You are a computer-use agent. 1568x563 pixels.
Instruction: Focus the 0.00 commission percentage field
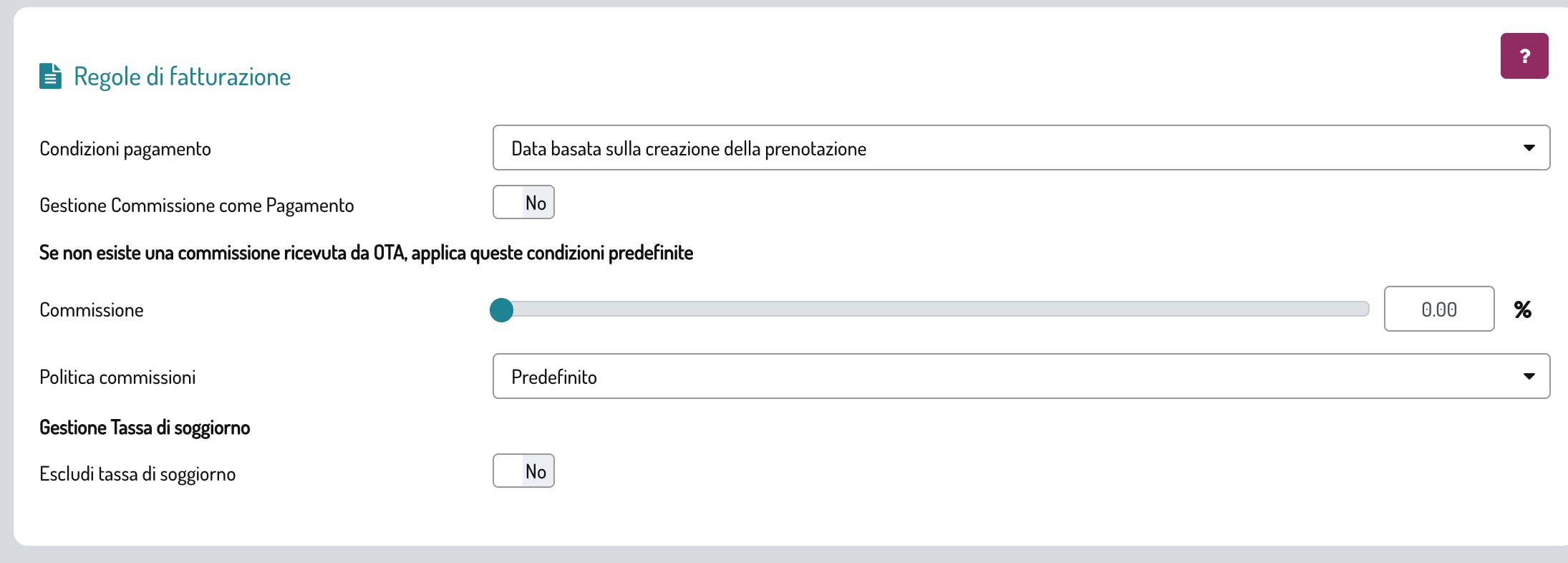(x=1438, y=309)
